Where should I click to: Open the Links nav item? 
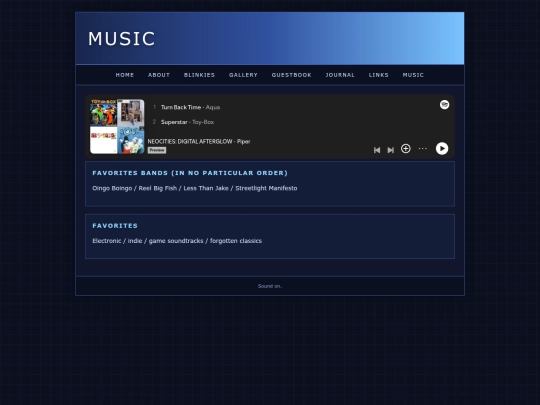click(x=379, y=75)
